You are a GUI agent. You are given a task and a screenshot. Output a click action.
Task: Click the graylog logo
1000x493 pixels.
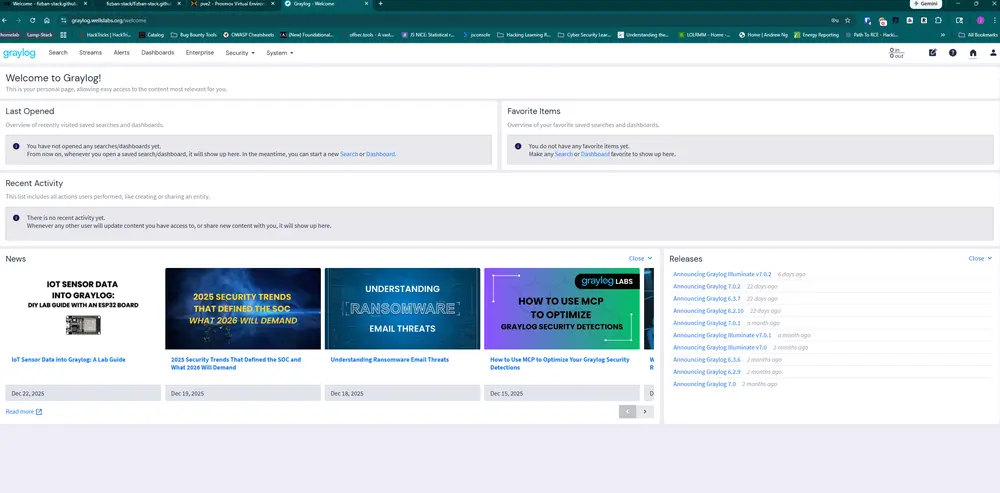coord(19,53)
